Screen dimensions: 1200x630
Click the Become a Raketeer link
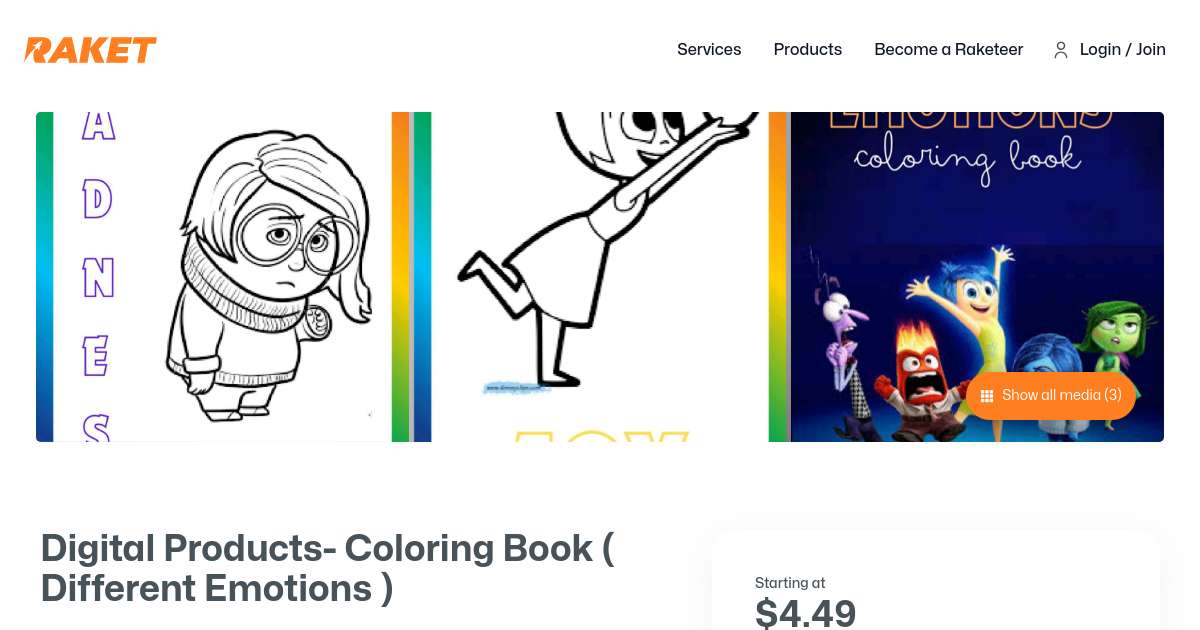point(948,50)
